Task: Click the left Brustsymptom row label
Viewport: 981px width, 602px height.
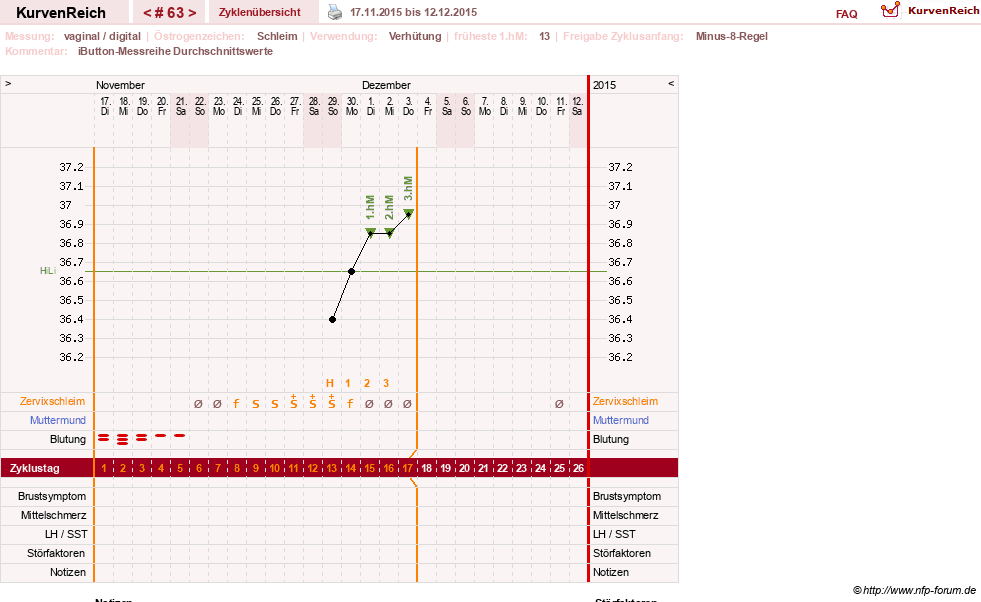Action: [52, 496]
